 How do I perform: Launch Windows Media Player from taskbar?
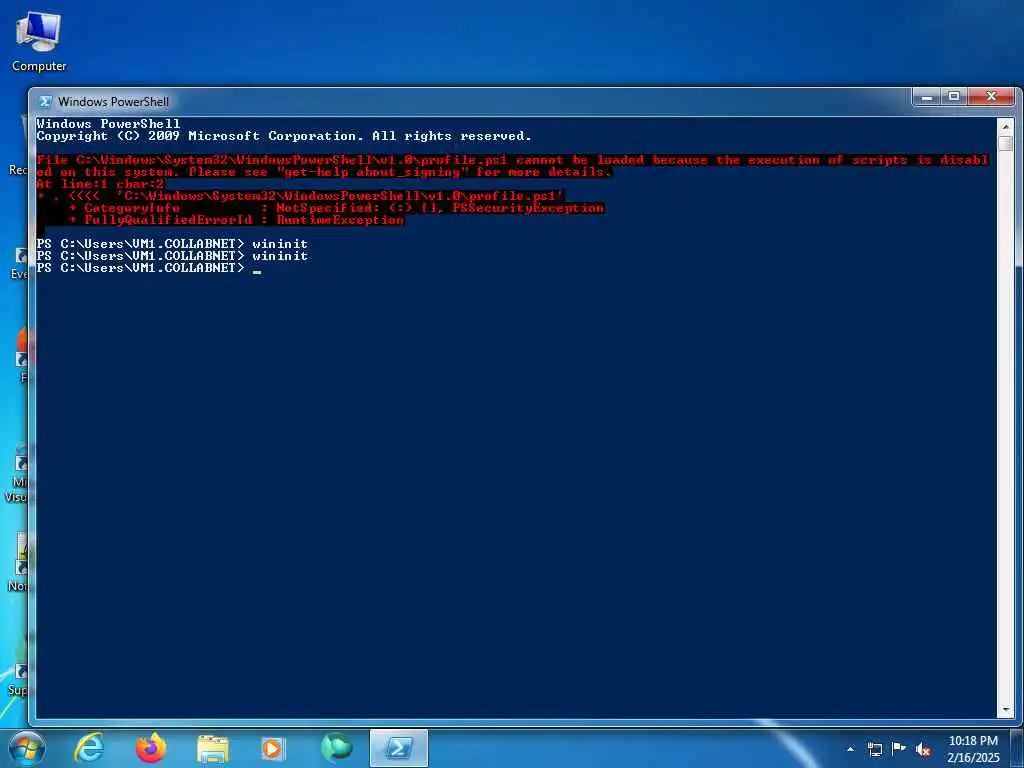click(273, 748)
